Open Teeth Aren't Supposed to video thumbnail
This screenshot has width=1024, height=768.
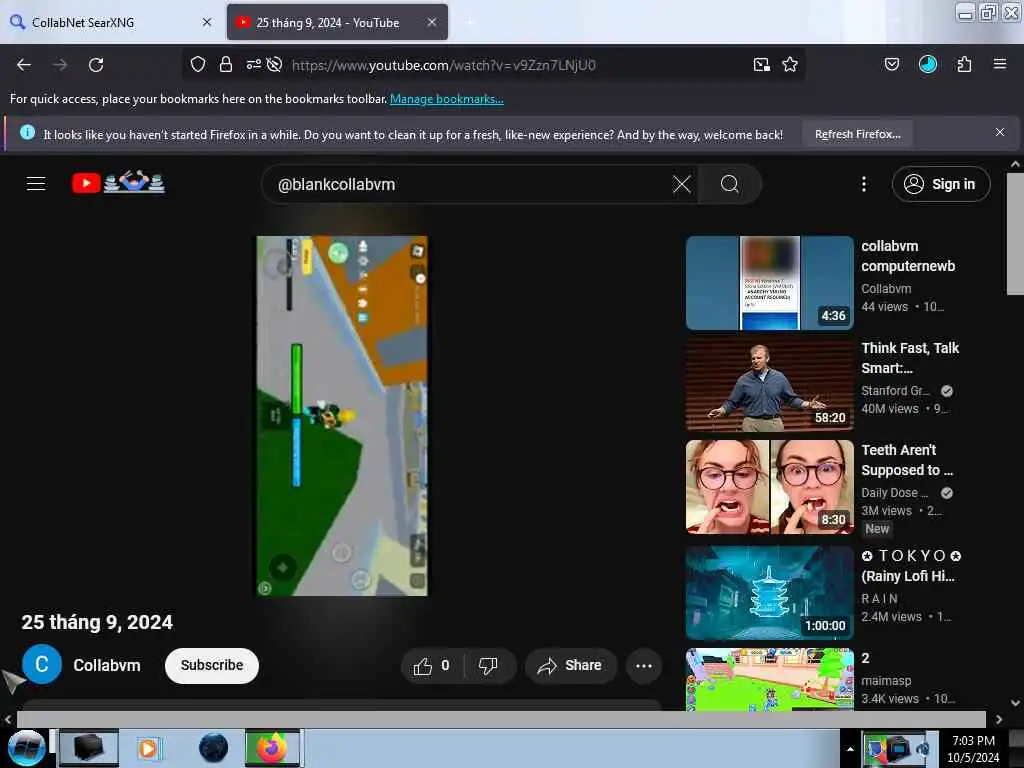[x=770, y=487]
